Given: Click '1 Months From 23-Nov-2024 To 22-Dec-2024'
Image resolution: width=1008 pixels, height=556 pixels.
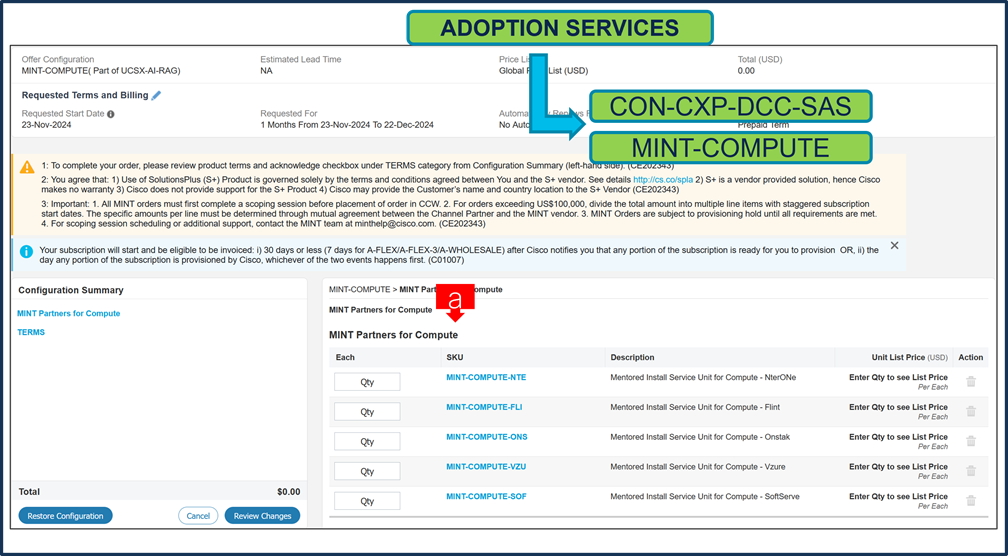Looking at the screenshot, I should (x=346, y=125).
